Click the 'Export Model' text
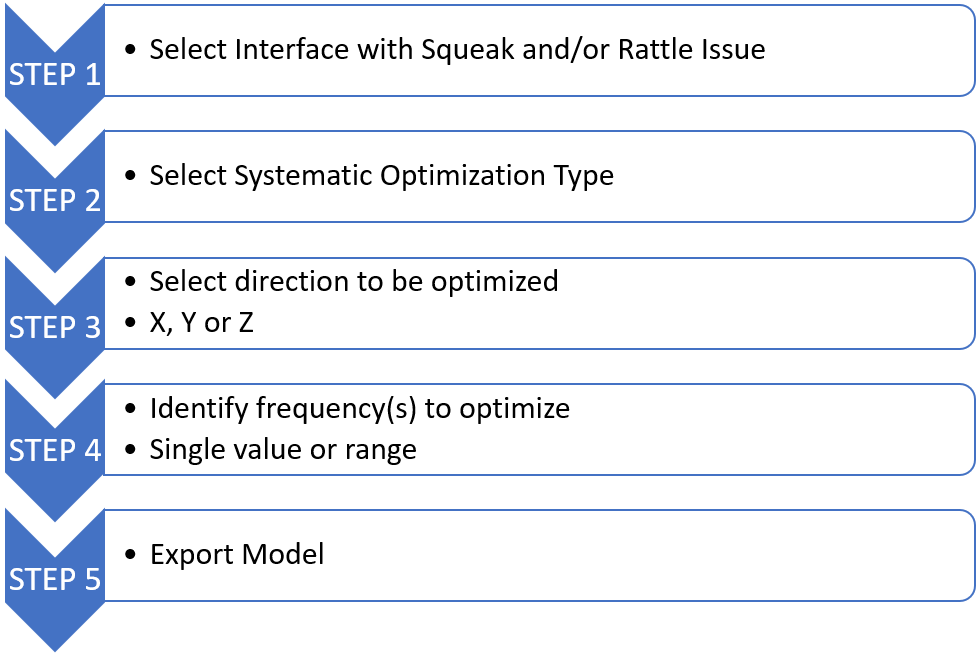 pyautogui.click(x=237, y=554)
